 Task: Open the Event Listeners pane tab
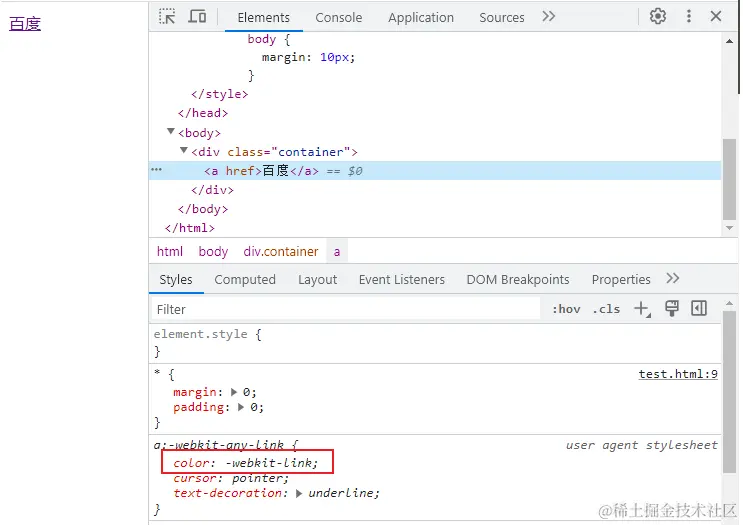(x=402, y=280)
